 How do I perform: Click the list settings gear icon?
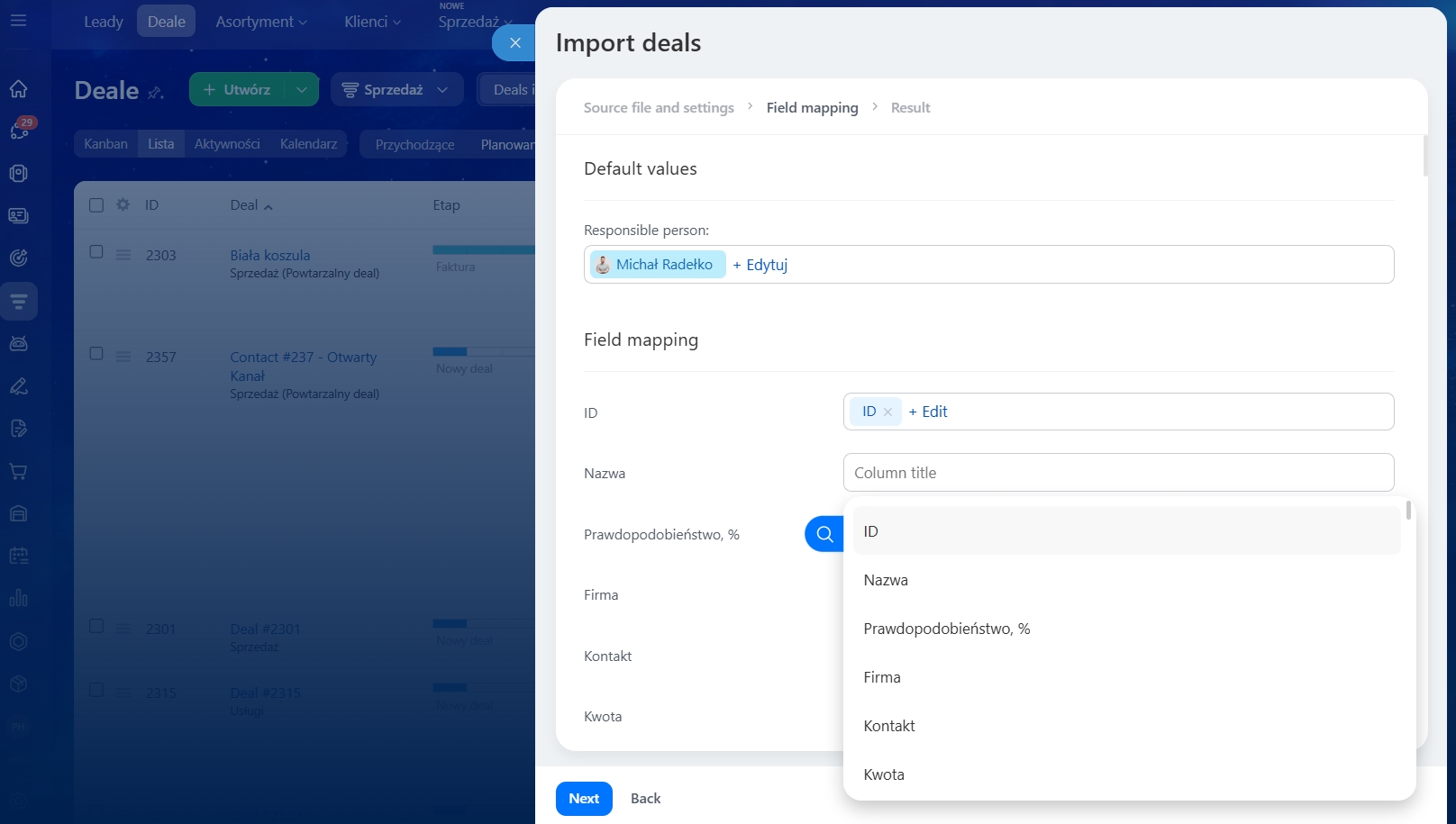123,204
